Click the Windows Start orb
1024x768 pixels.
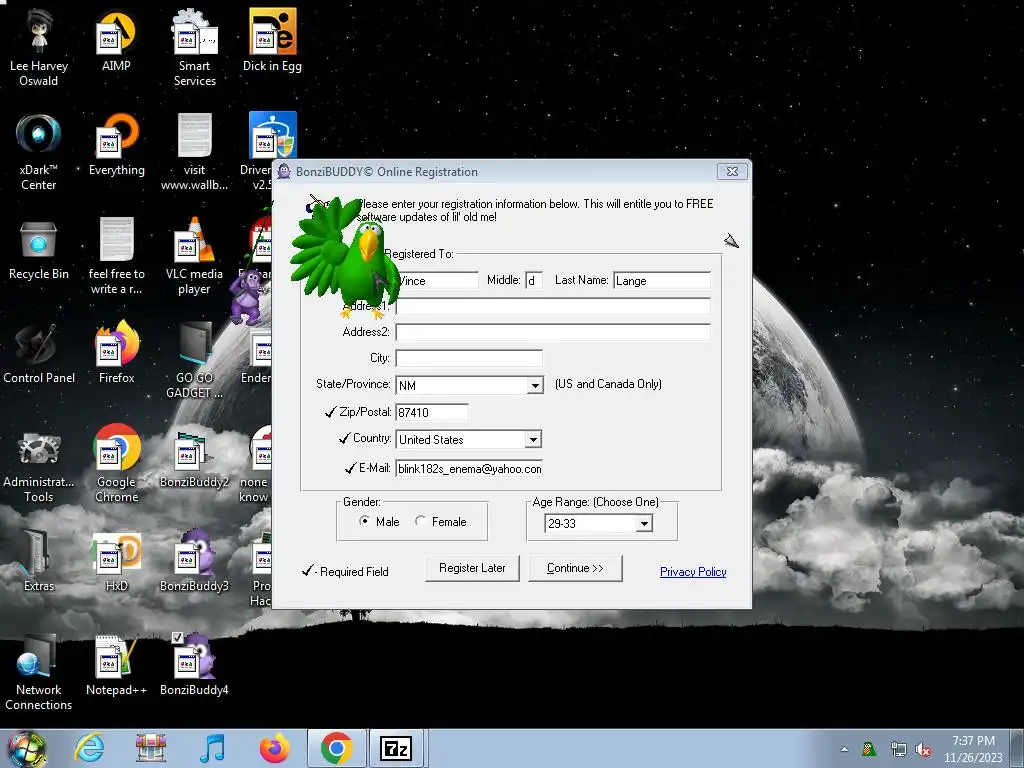(27, 749)
